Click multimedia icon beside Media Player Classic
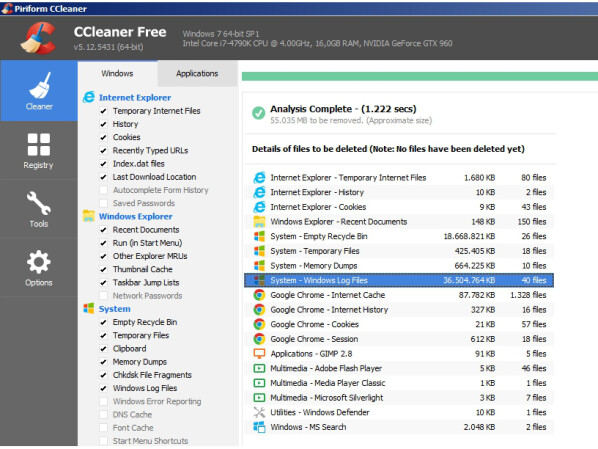Viewport: 598px width, 449px height. 259,383
